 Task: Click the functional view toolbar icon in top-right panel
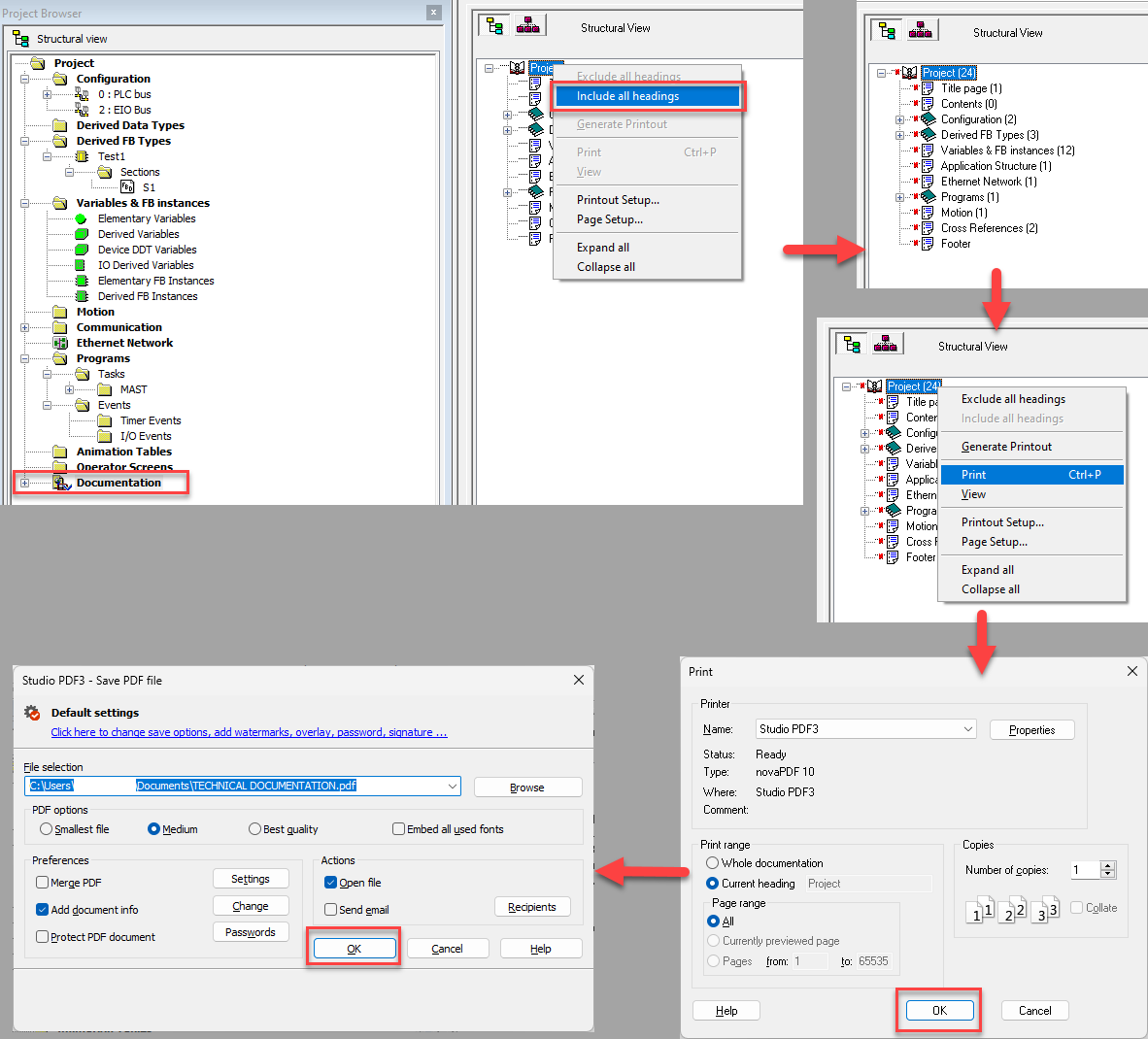[921, 31]
